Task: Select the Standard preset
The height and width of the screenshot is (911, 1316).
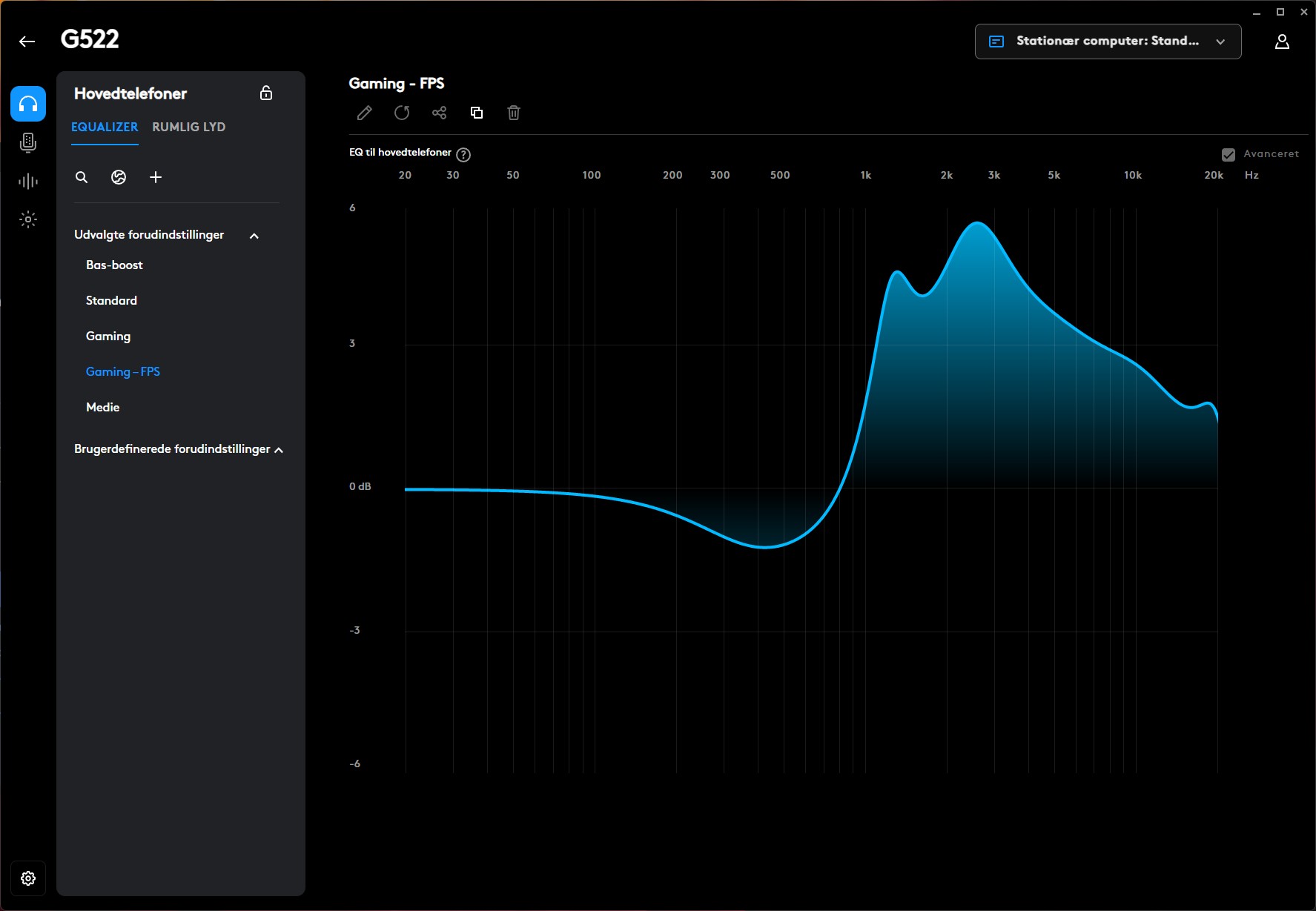Action: tap(111, 300)
